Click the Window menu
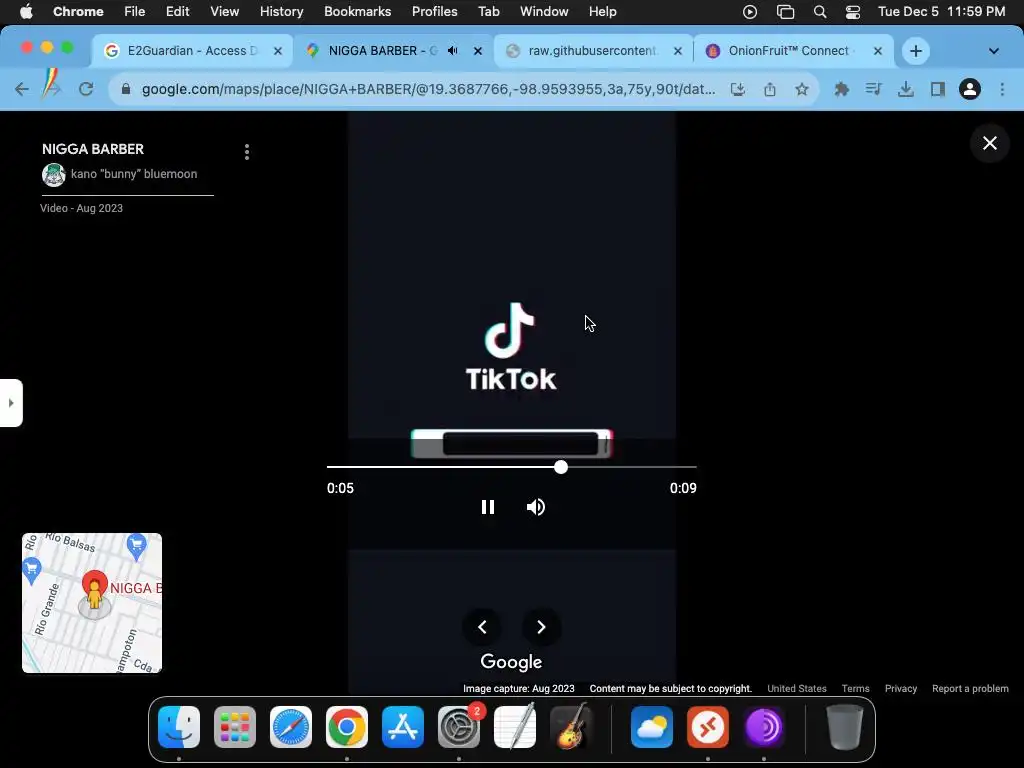This screenshot has width=1024, height=768. [x=544, y=12]
